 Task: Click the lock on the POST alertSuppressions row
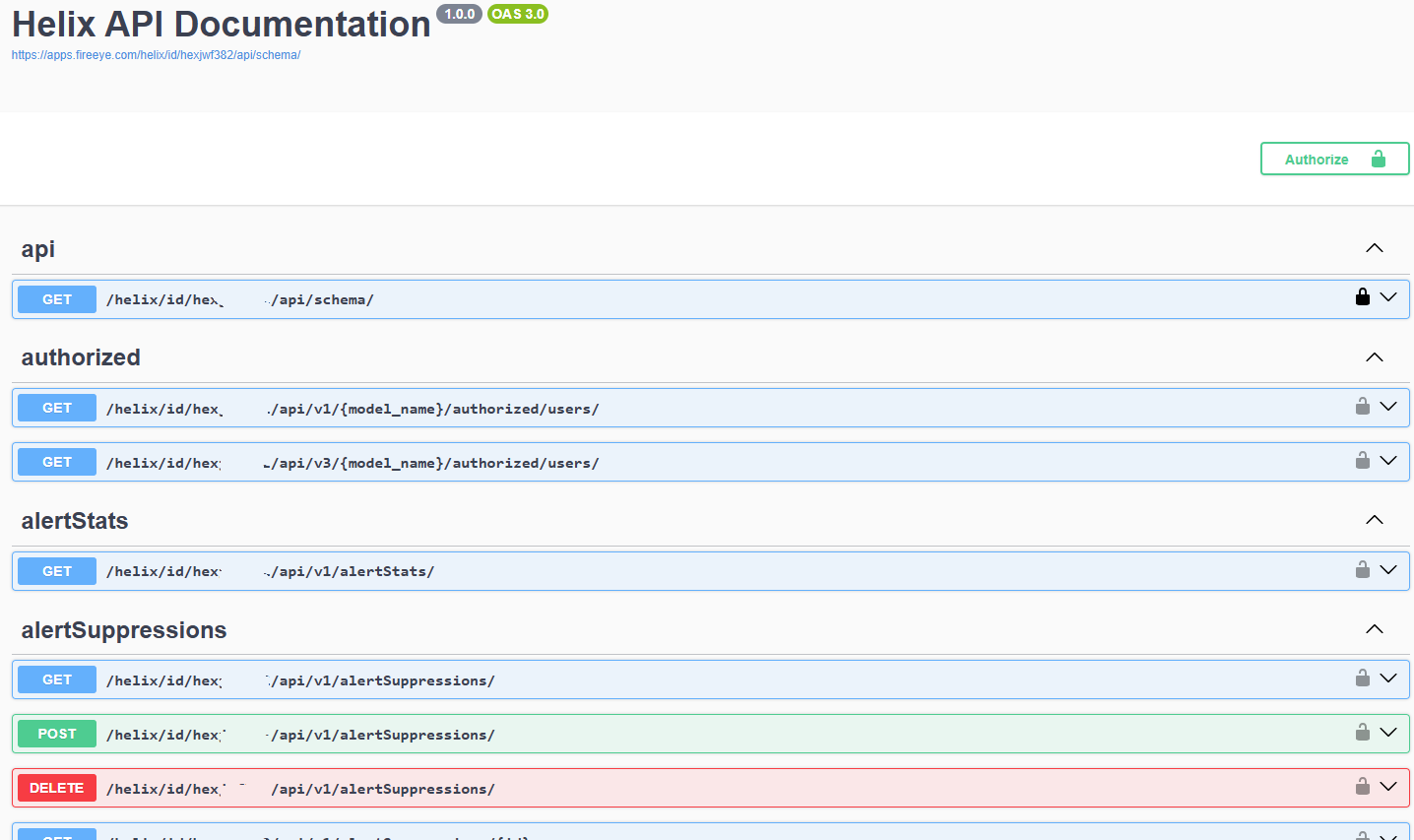pos(1363,732)
